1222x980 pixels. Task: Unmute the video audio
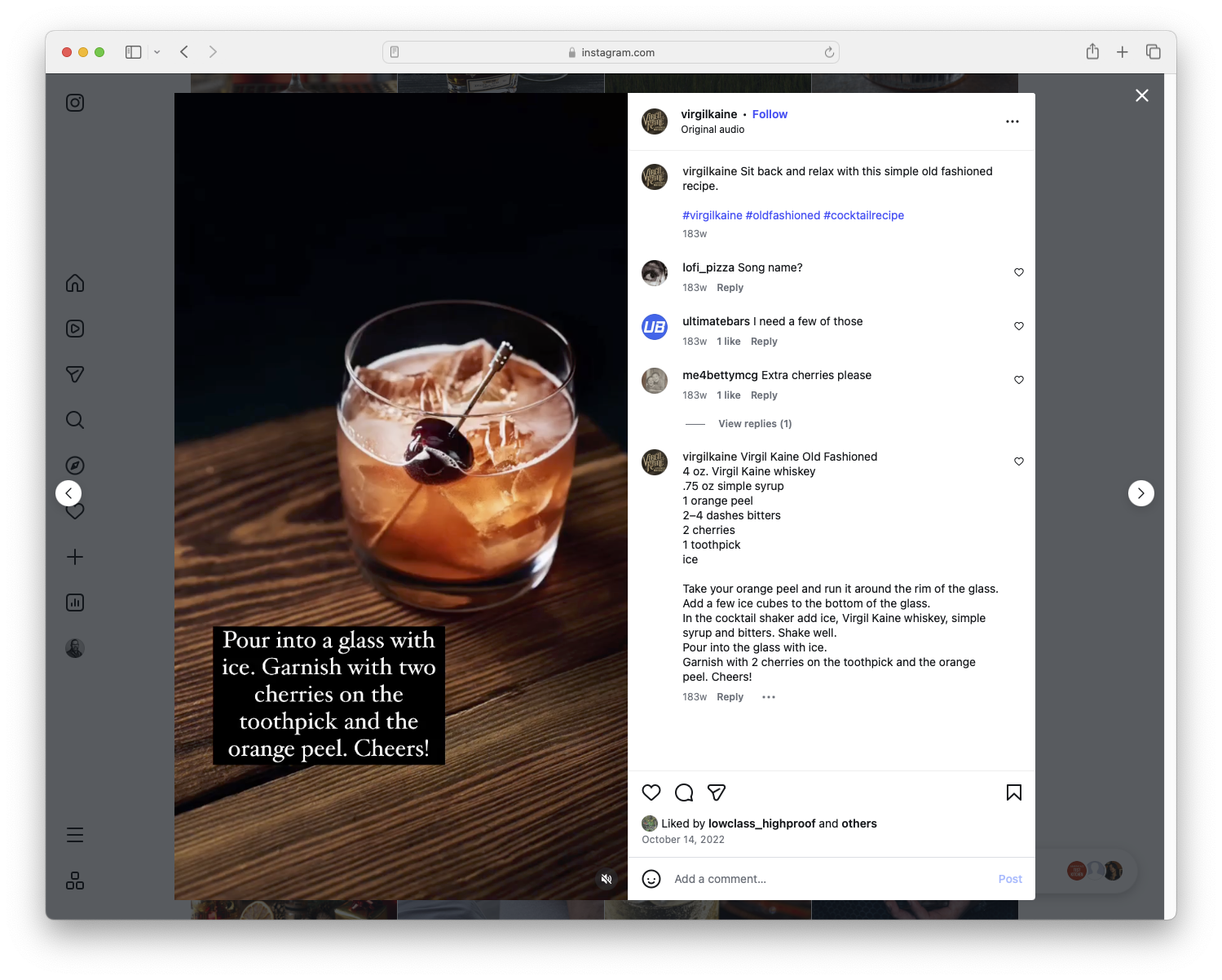(607, 878)
